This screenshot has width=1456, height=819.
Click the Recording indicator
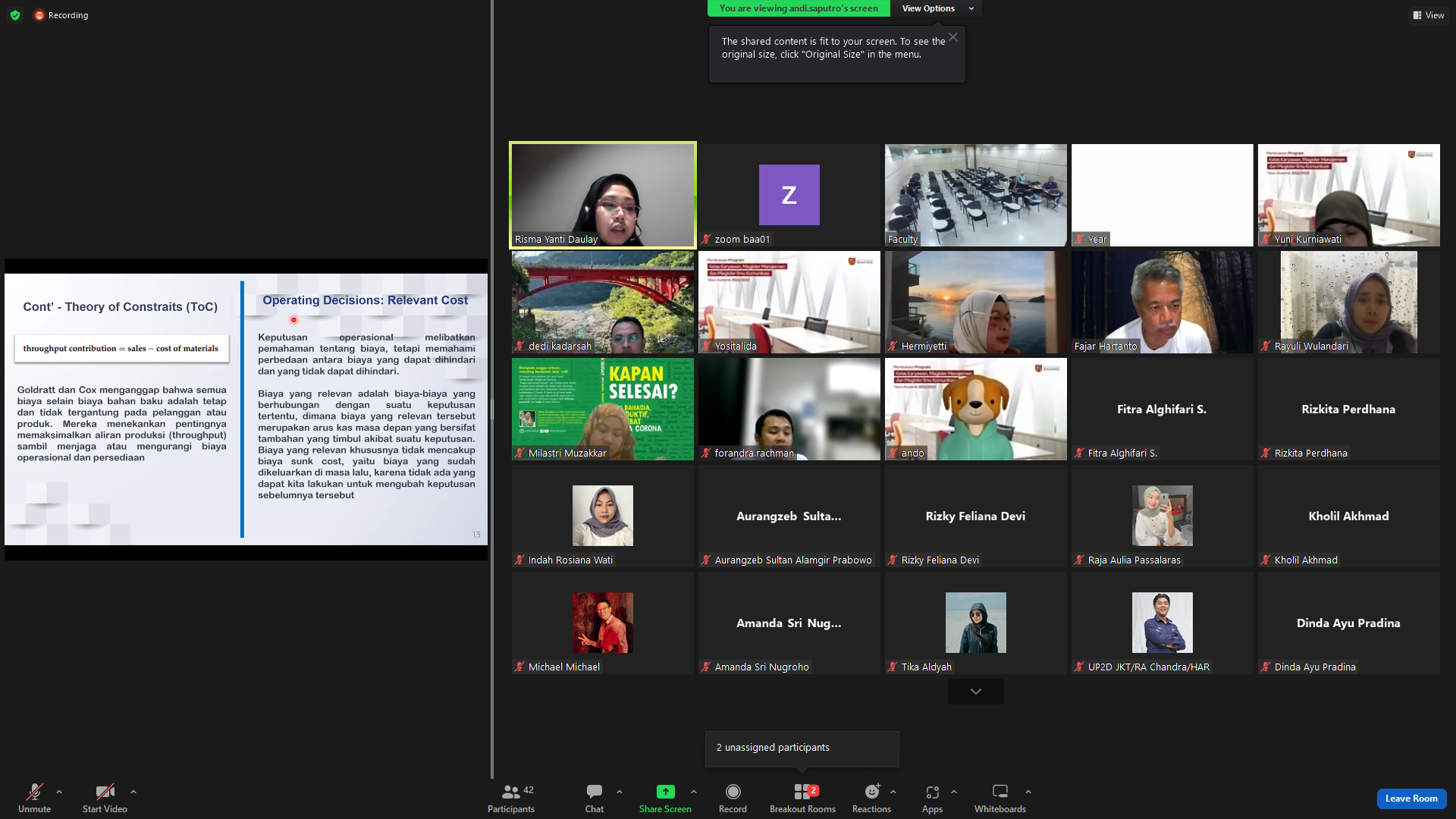click(x=61, y=15)
